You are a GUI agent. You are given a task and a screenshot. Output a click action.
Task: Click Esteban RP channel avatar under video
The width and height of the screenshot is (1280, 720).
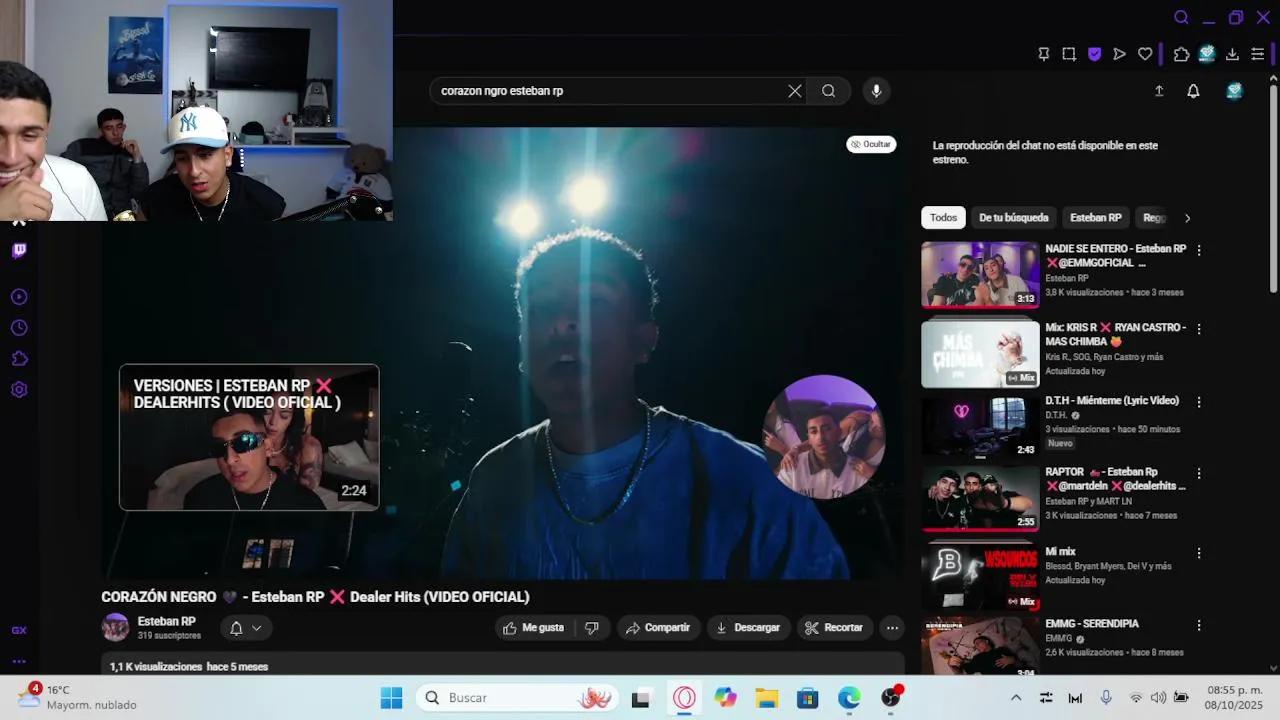116,628
